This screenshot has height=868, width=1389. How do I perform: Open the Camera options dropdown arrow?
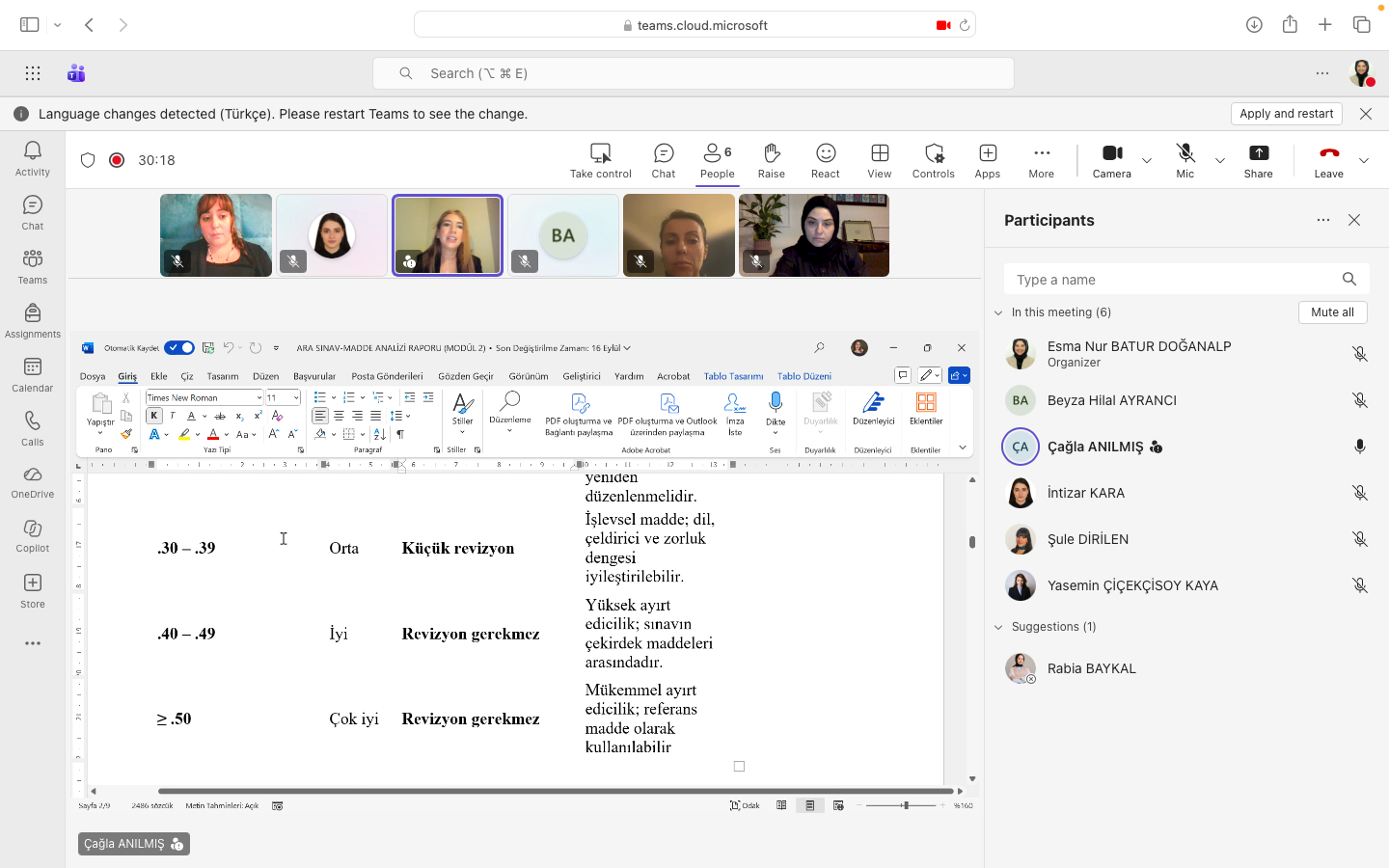click(1147, 160)
